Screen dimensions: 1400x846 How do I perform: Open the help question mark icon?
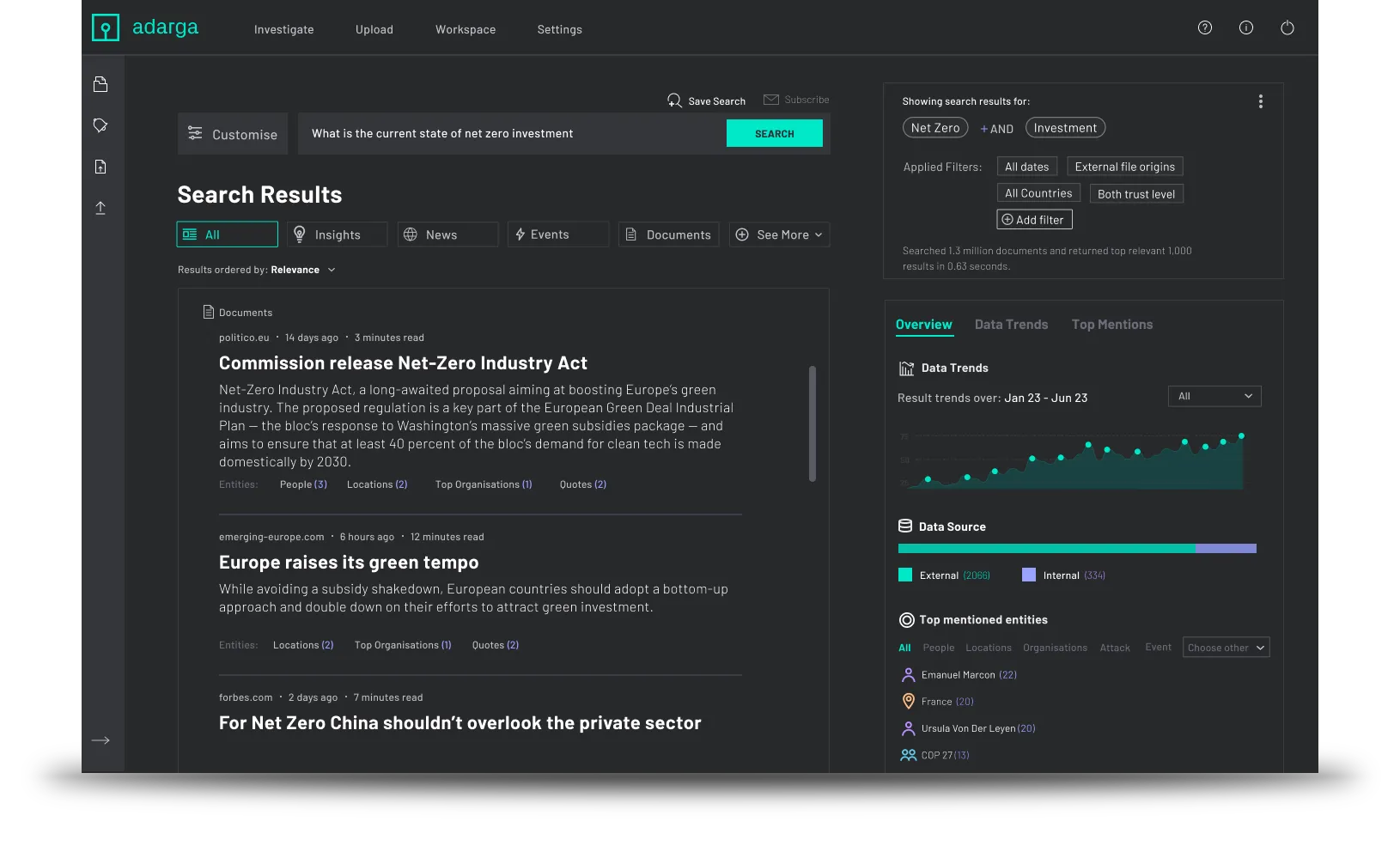click(x=1205, y=27)
